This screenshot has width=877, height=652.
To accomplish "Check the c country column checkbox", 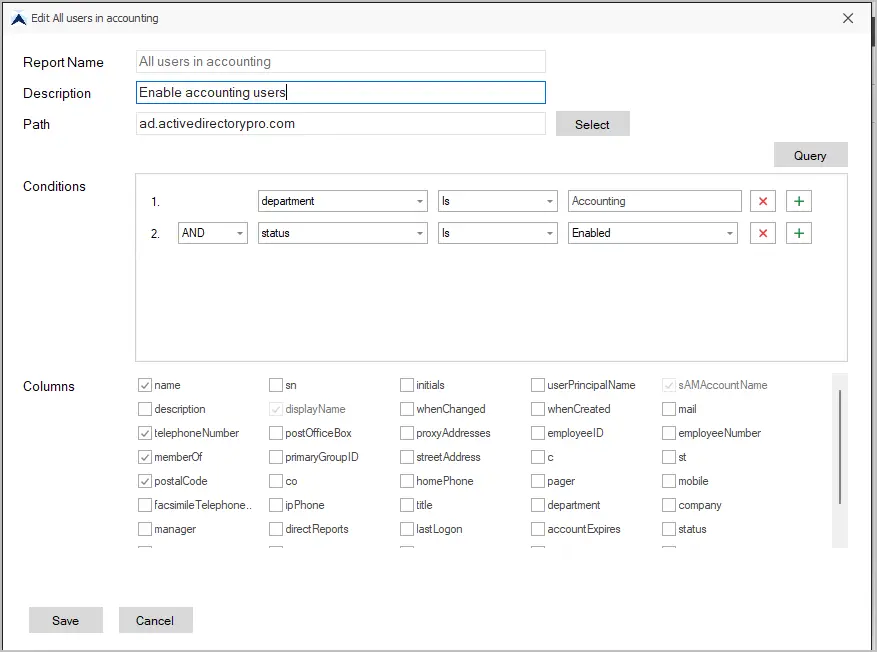I will [537, 457].
